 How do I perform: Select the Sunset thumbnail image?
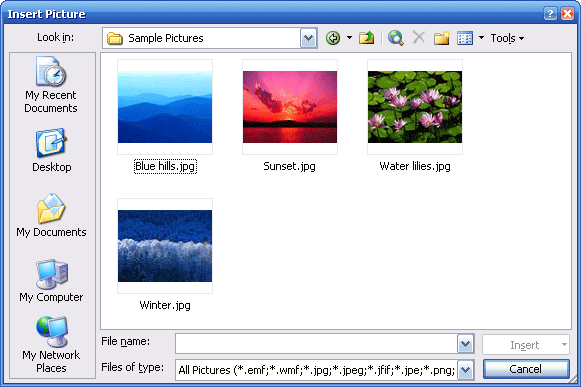pos(290,107)
